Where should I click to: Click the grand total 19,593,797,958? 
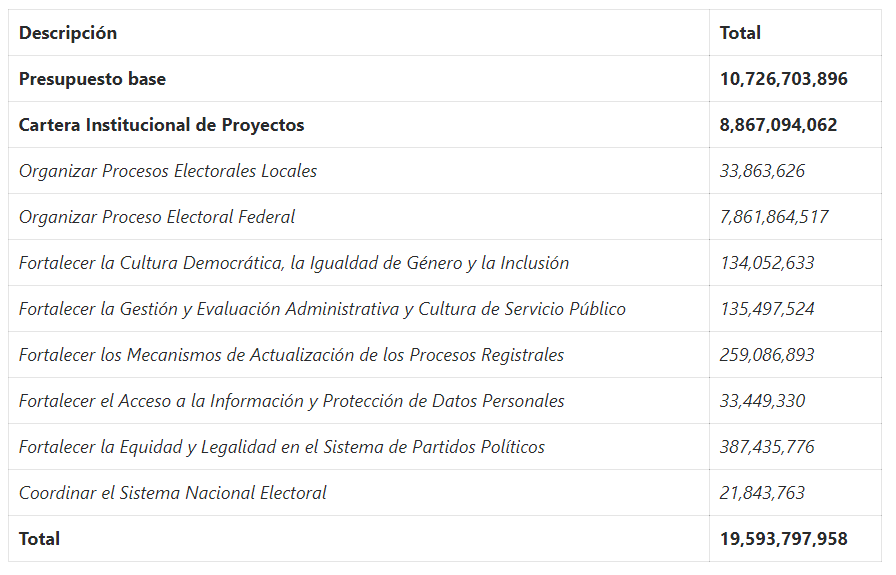tap(783, 539)
